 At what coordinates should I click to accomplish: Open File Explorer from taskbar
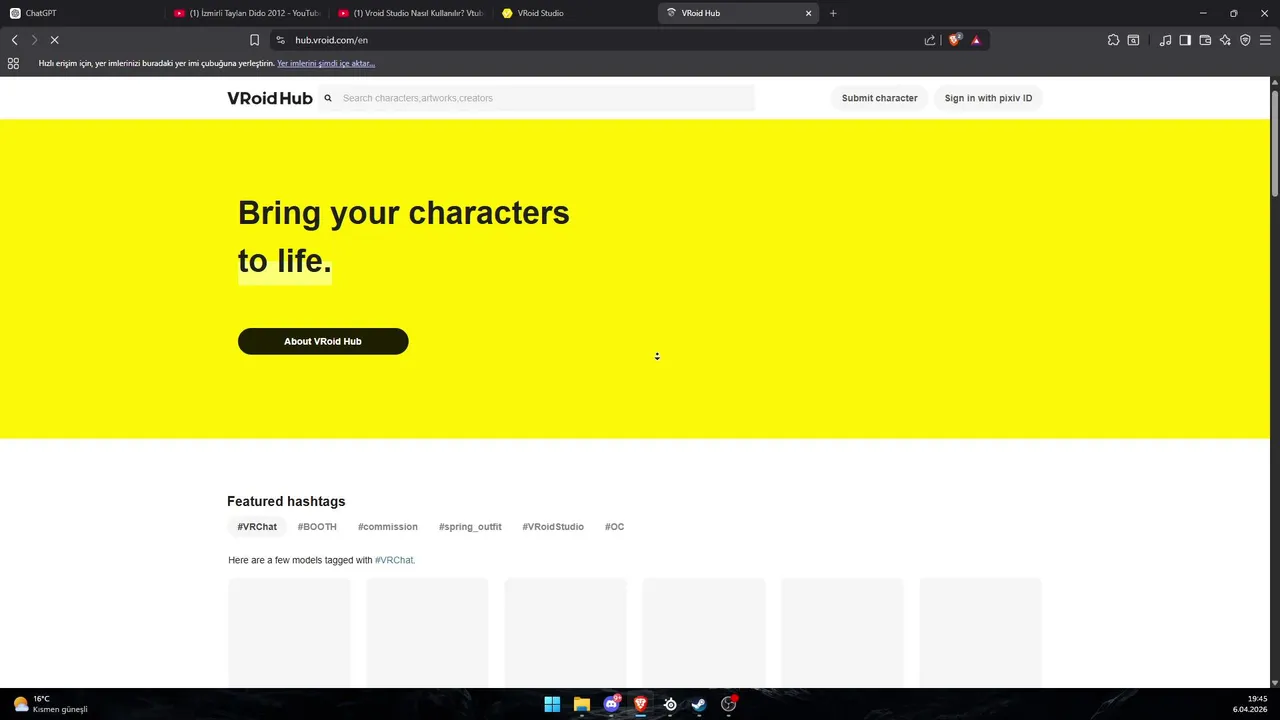581,704
